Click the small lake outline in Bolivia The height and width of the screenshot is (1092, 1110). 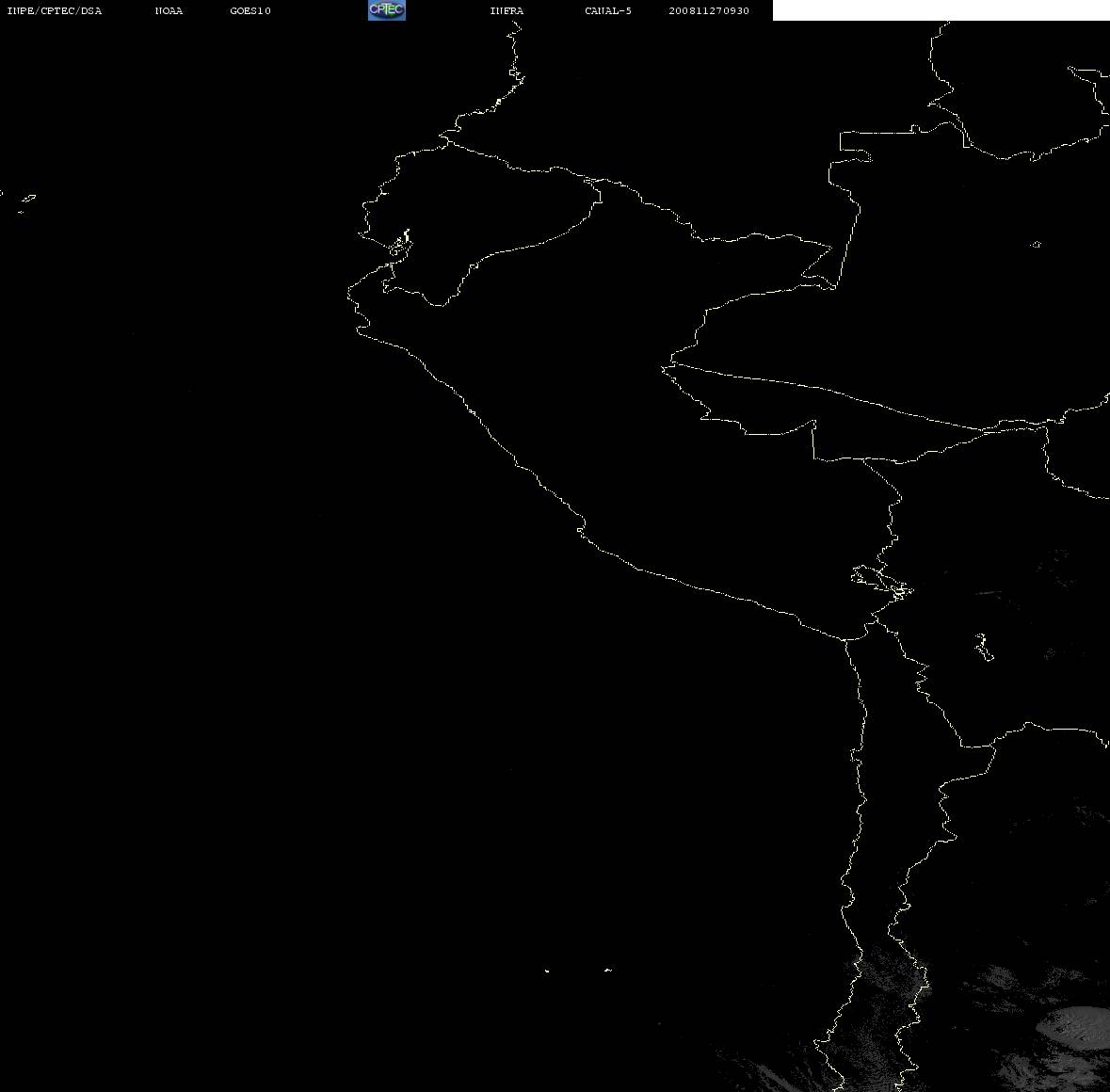983,647
